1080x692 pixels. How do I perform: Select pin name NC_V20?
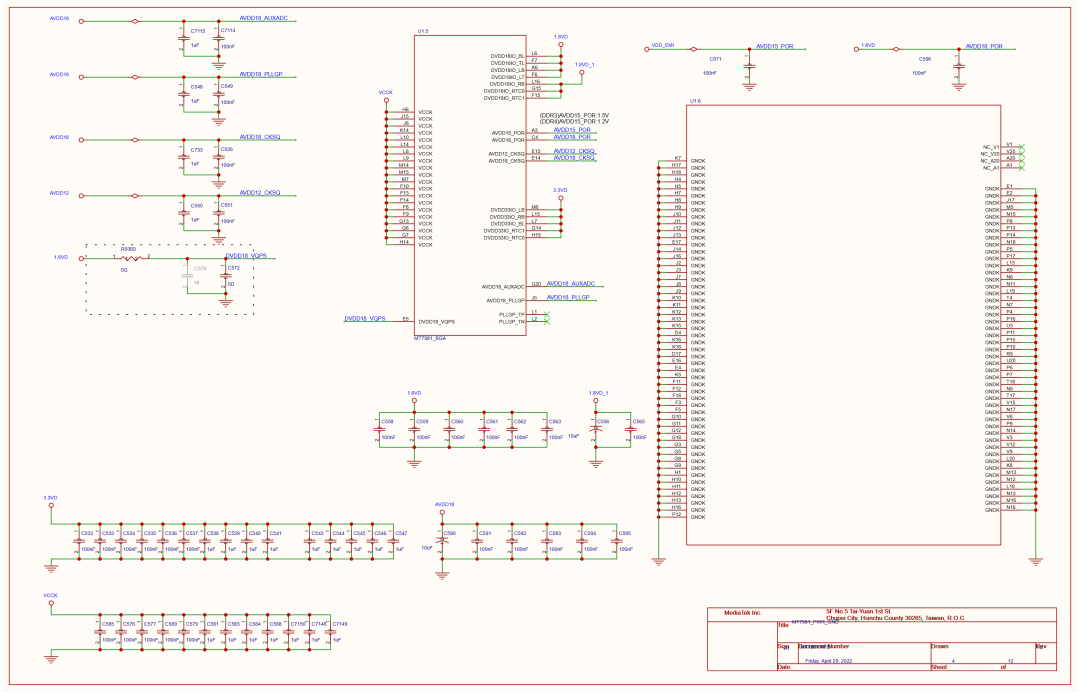[x=990, y=154]
